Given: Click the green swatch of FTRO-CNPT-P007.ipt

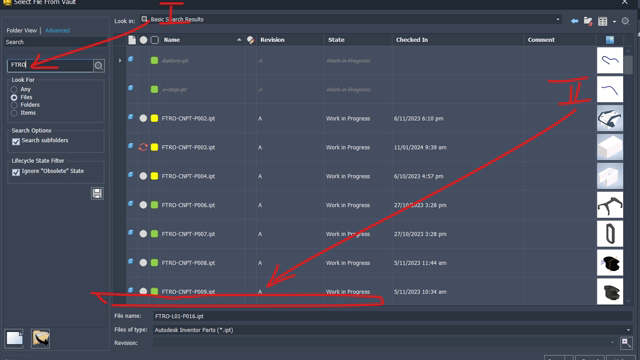Looking at the screenshot, I should click(x=154, y=234).
